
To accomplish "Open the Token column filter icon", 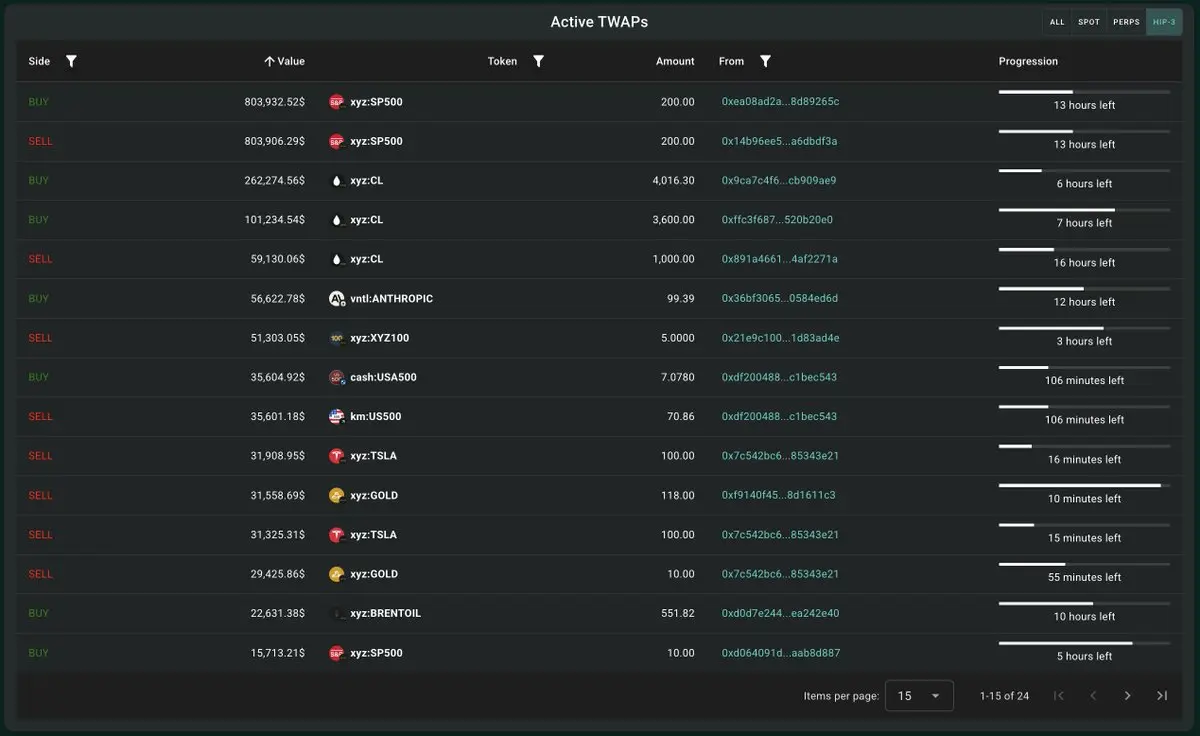I will [538, 61].
